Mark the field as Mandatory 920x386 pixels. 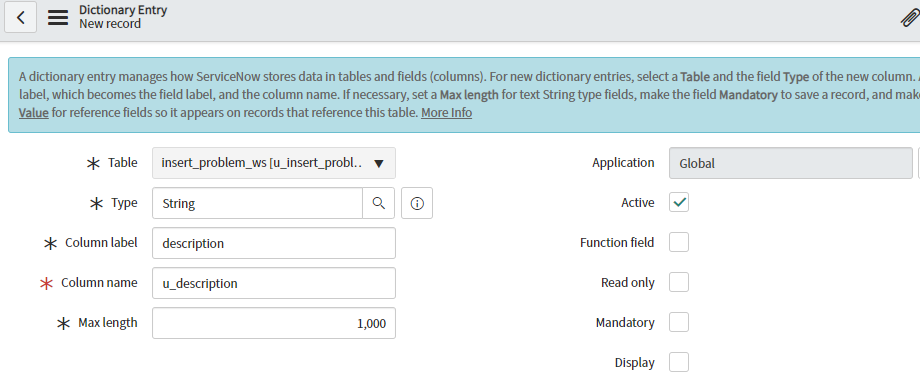(679, 322)
